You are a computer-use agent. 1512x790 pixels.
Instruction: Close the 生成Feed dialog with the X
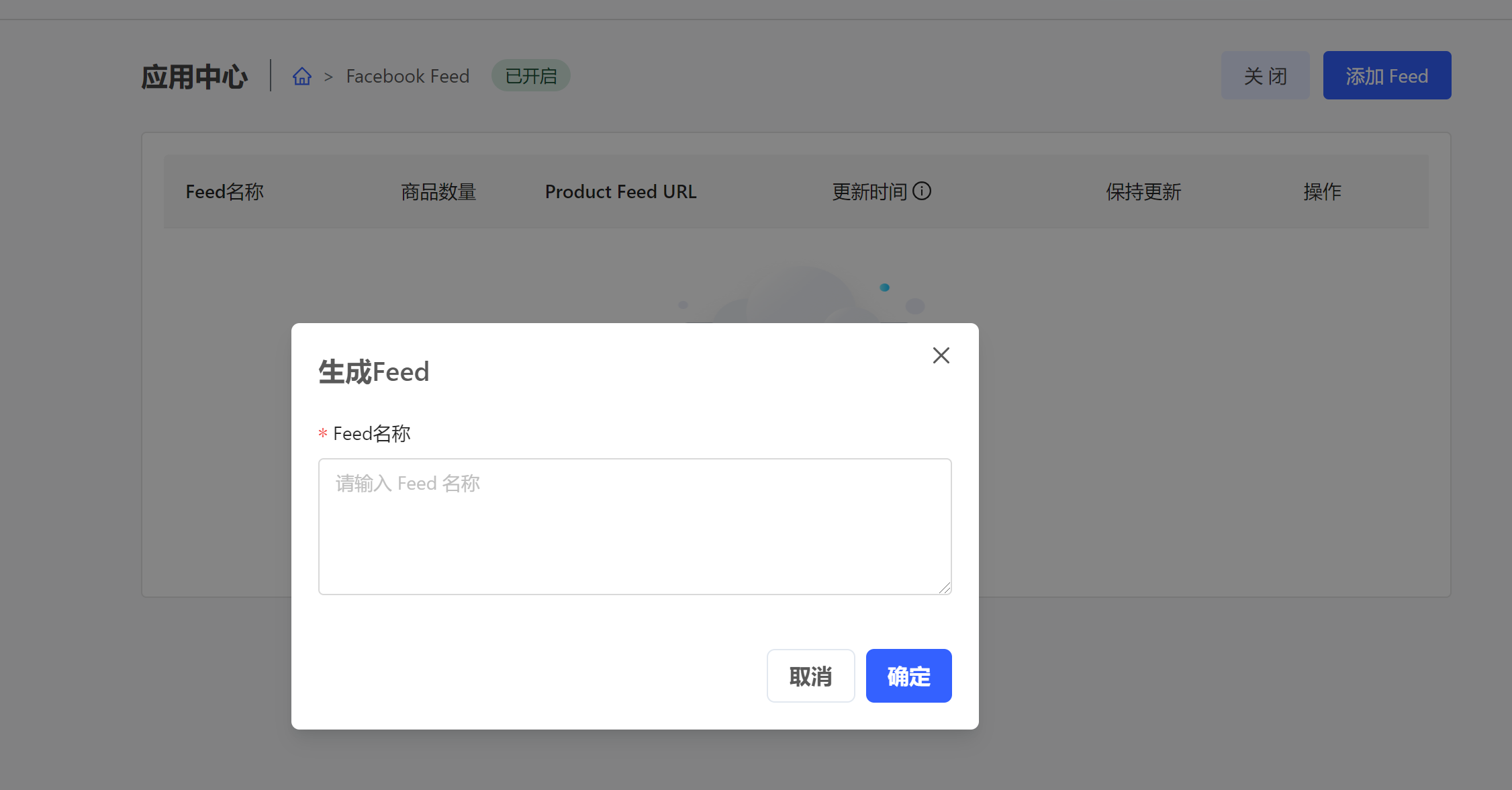tap(941, 355)
